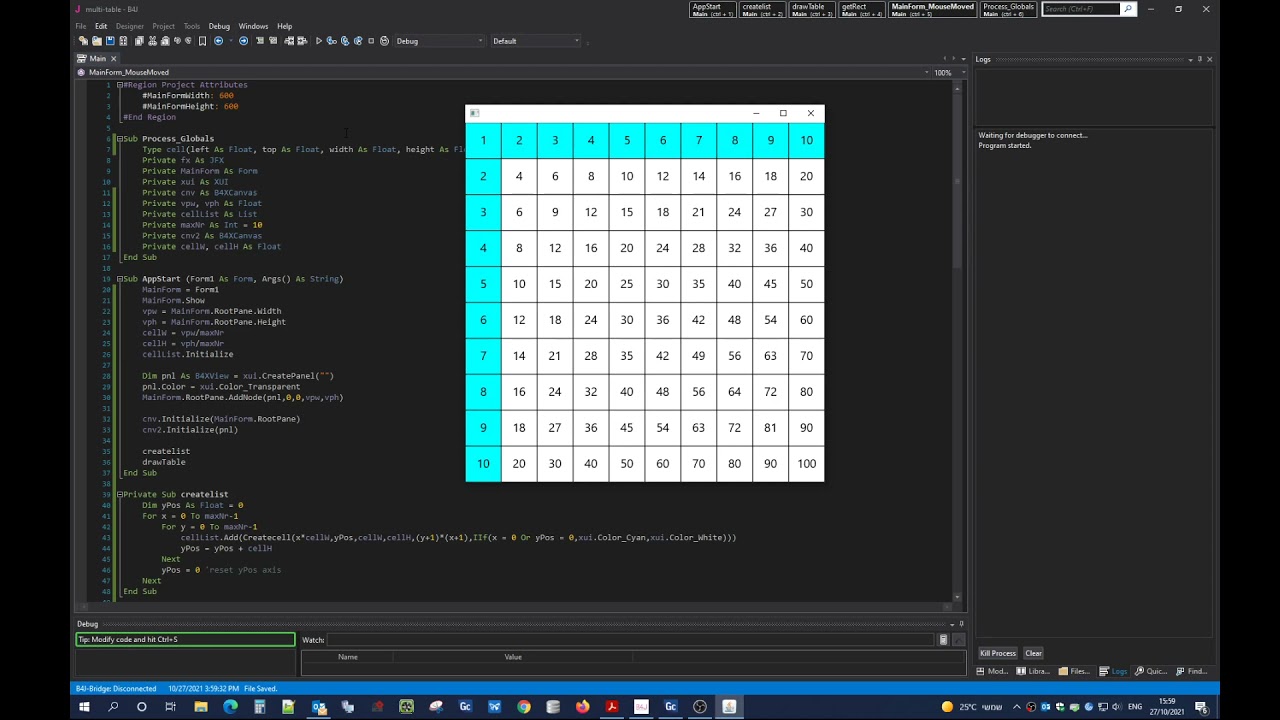Focus the Search (Ctrl+F) field
The width and height of the screenshot is (1280, 720).
point(1081,9)
